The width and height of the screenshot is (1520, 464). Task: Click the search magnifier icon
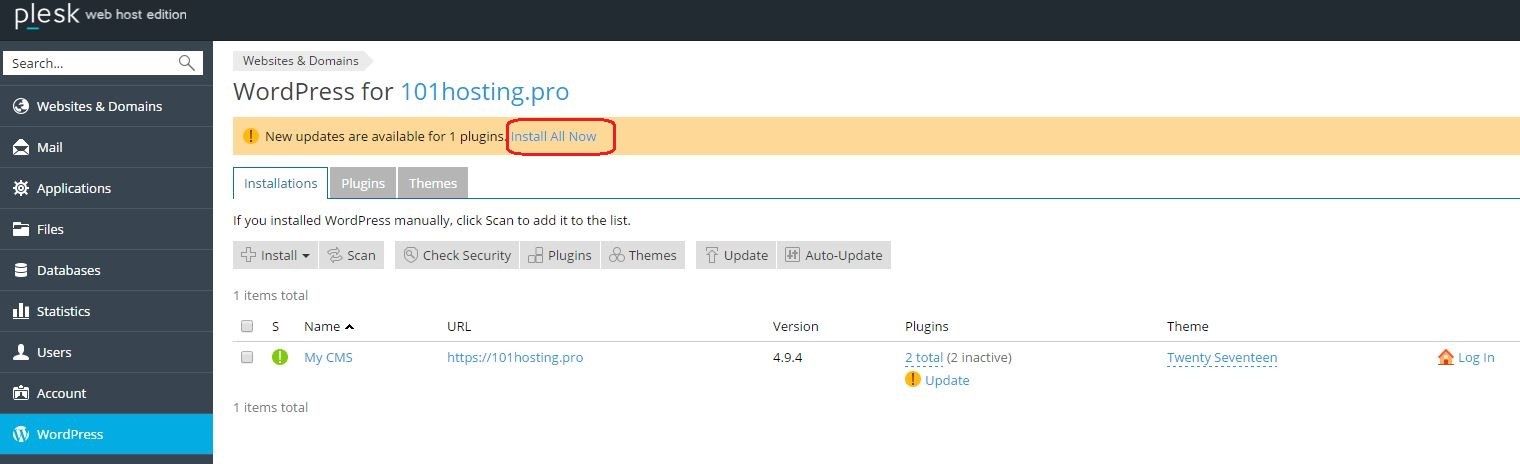tap(187, 63)
